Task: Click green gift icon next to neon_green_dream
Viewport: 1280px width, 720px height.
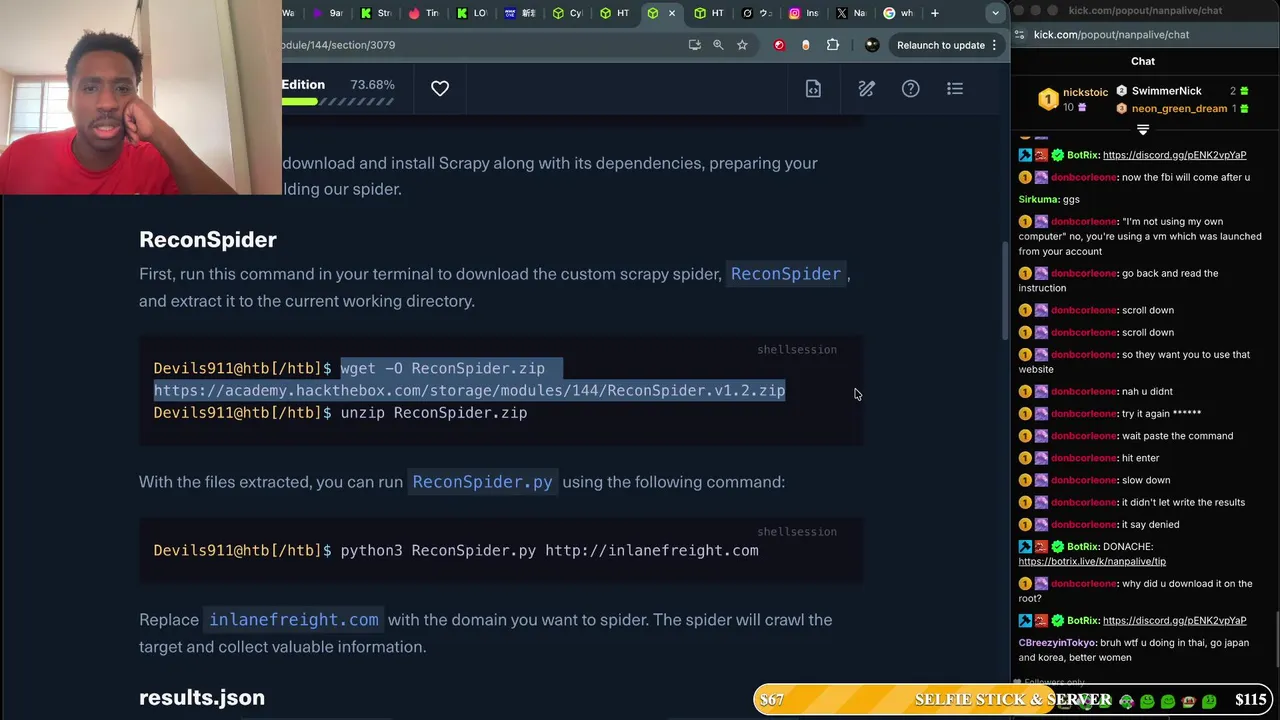Action: click(x=1244, y=108)
